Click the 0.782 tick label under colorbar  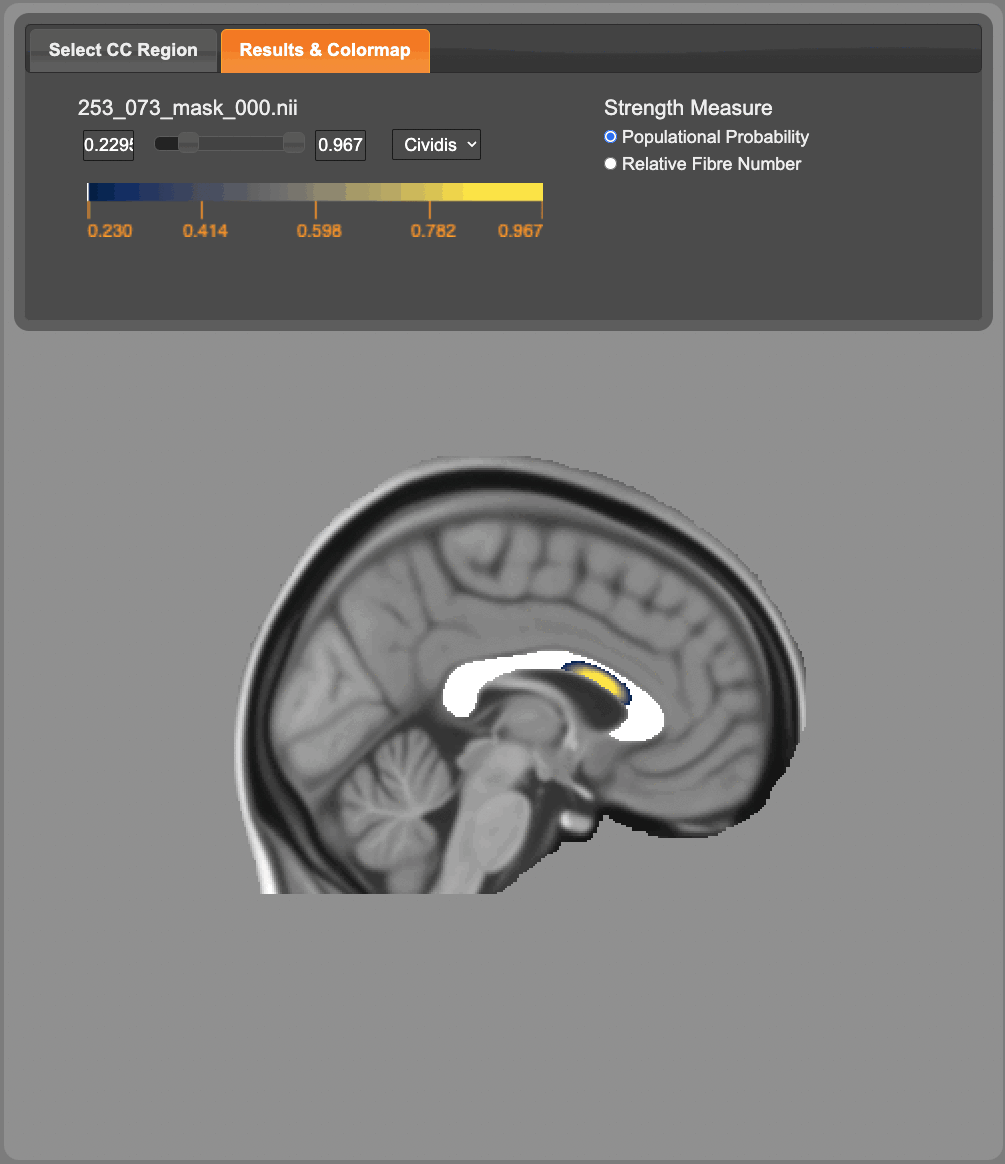click(x=433, y=231)
